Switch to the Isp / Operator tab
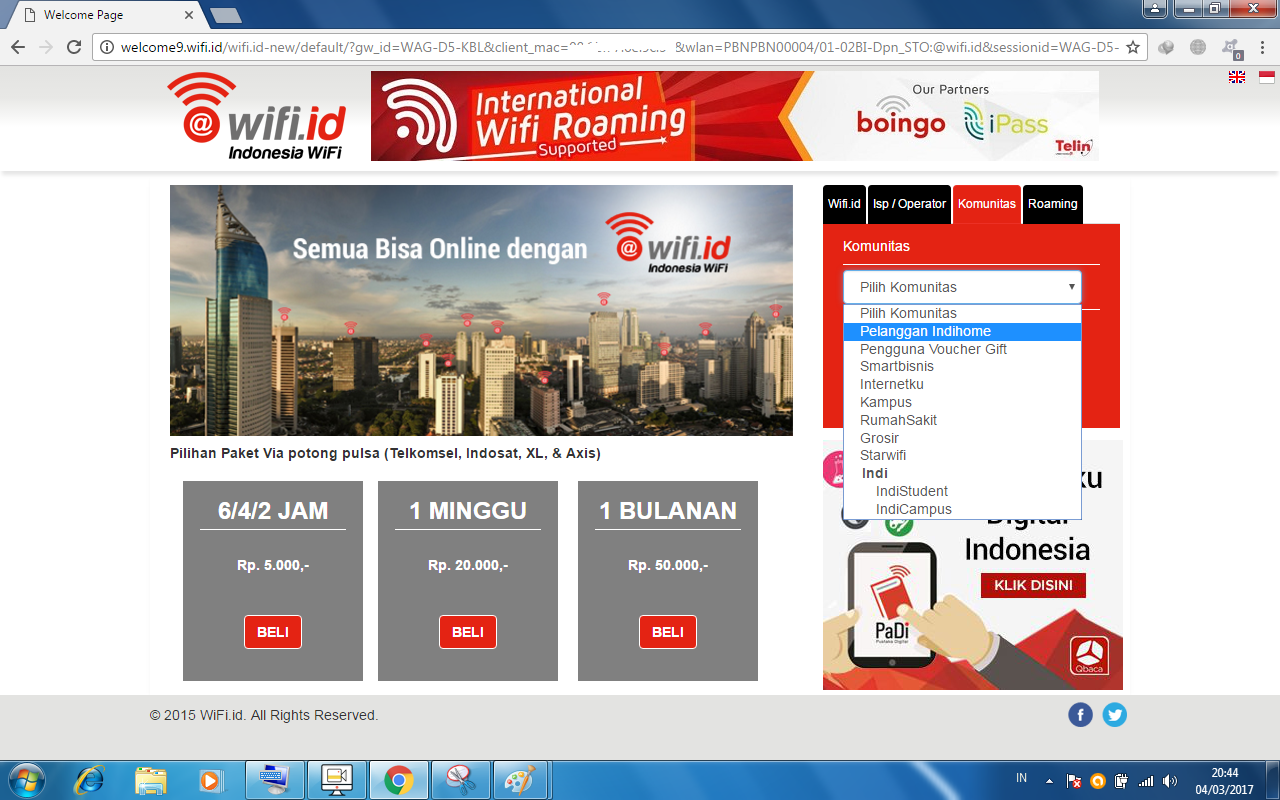The height and width of the screenshot is (800, 1280). [x=911, y=204]
